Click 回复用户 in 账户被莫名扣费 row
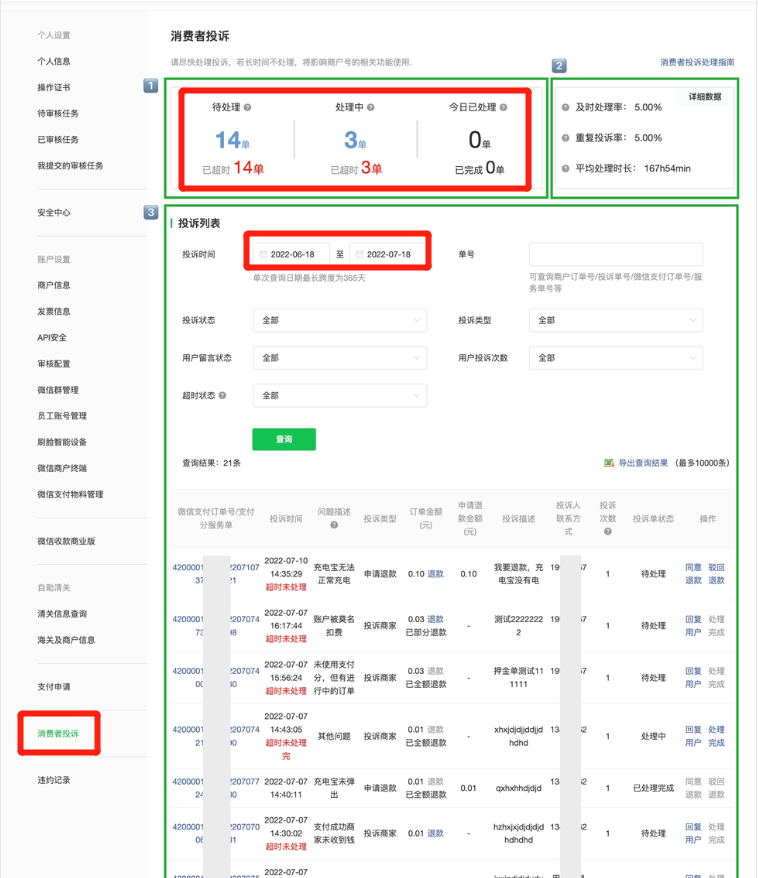The height and width of the screenshot is (878, 758). point(693,626)
